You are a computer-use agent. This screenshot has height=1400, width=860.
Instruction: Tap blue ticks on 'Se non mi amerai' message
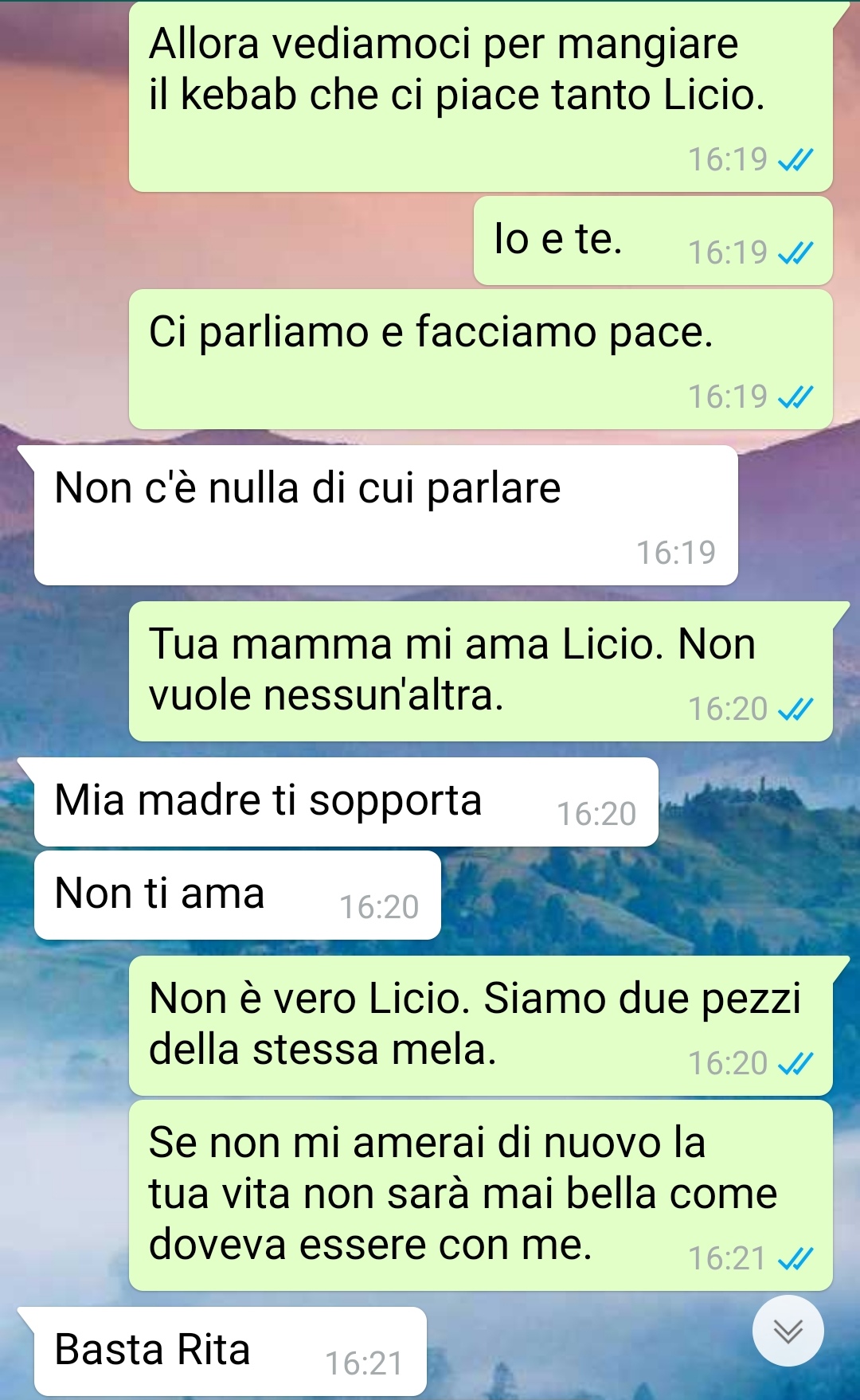[795, 1258]
